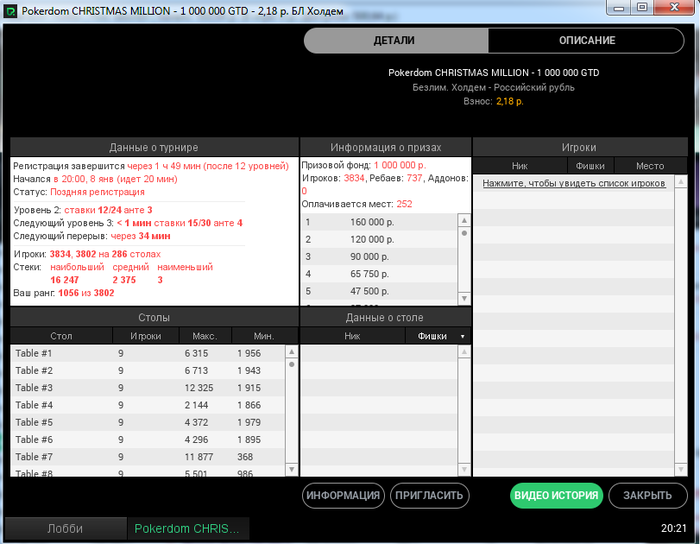
Task: Click the 47 500 р. fifth prize row
Action: coord(379,291)
